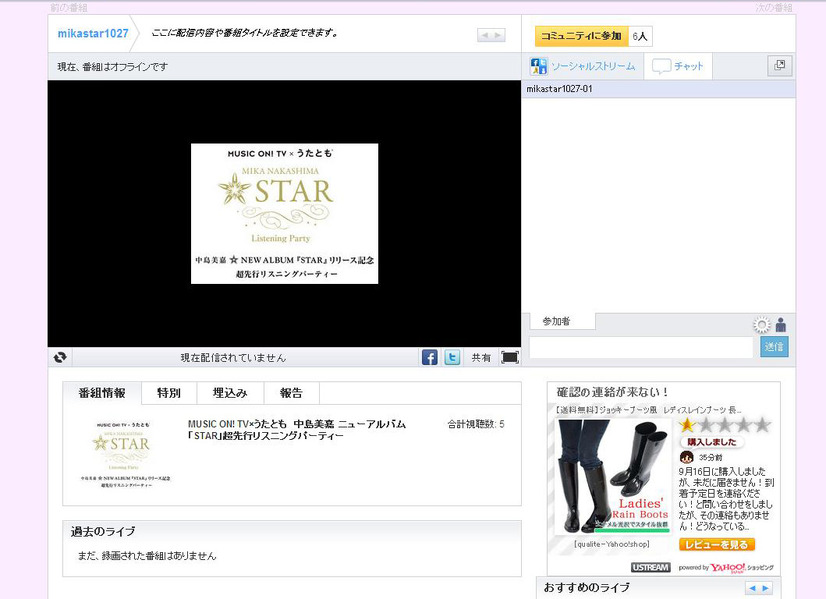Select the 番組情報 tab
The height and width of the screenshot is (599, 826).
pos(102,393)
